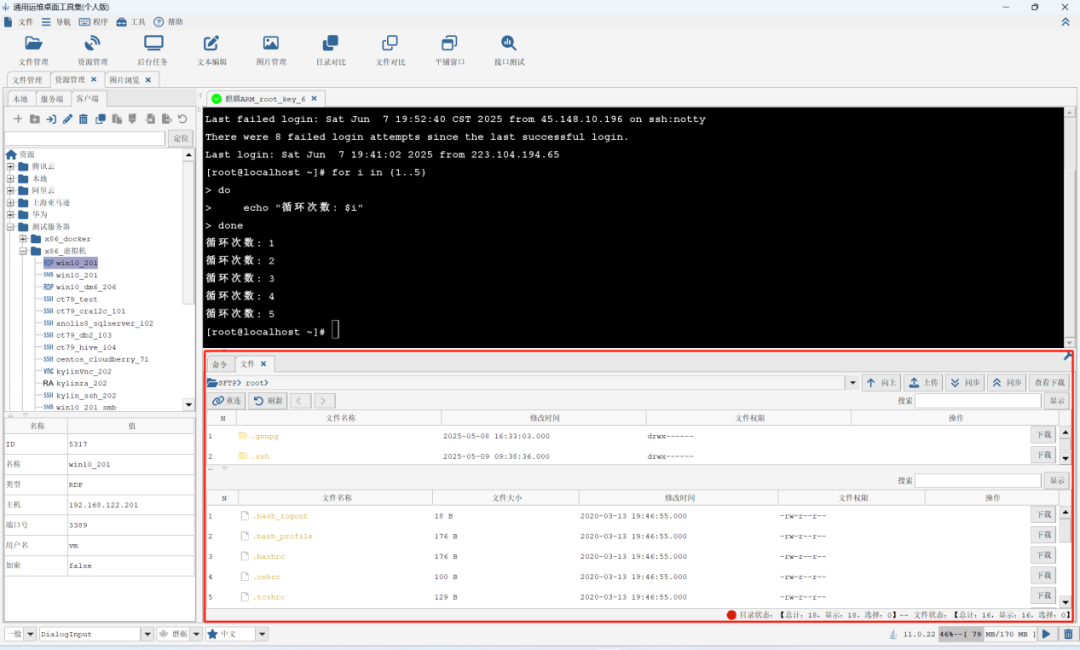1080x650 pixels.
Task: Click the add-folder icon in resource toolbar
Action: [34, 119]
